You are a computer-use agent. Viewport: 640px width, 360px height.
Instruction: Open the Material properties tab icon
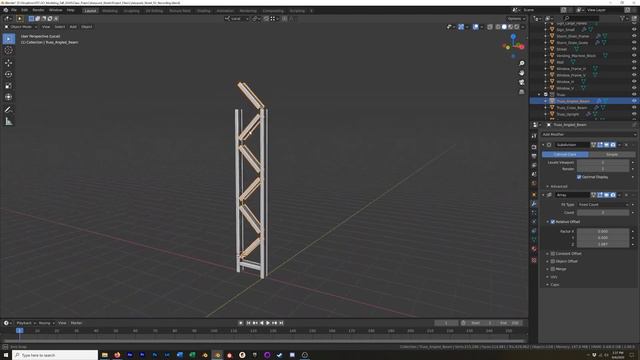534,249
